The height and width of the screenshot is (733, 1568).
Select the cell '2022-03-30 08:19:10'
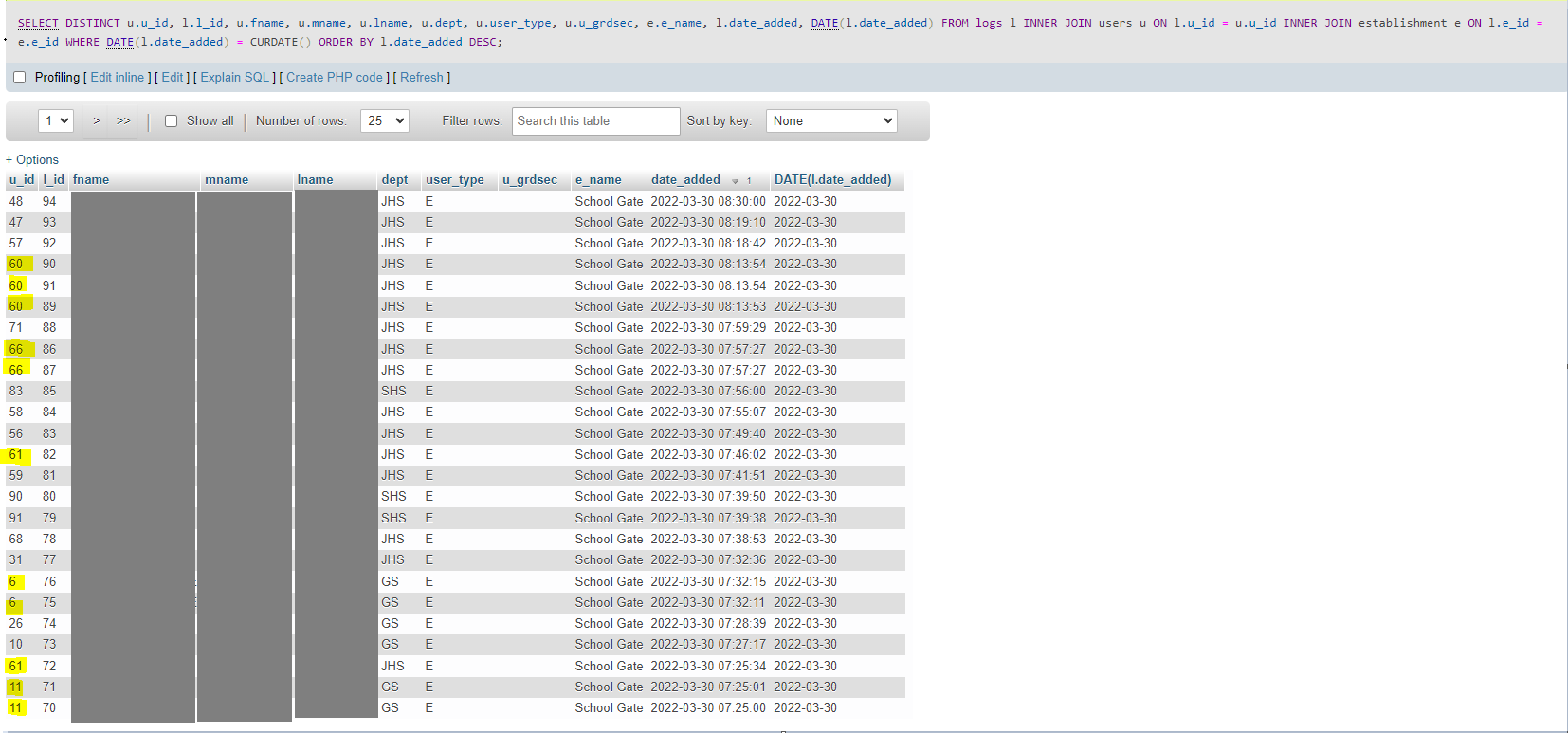click(x=708, y=222)
